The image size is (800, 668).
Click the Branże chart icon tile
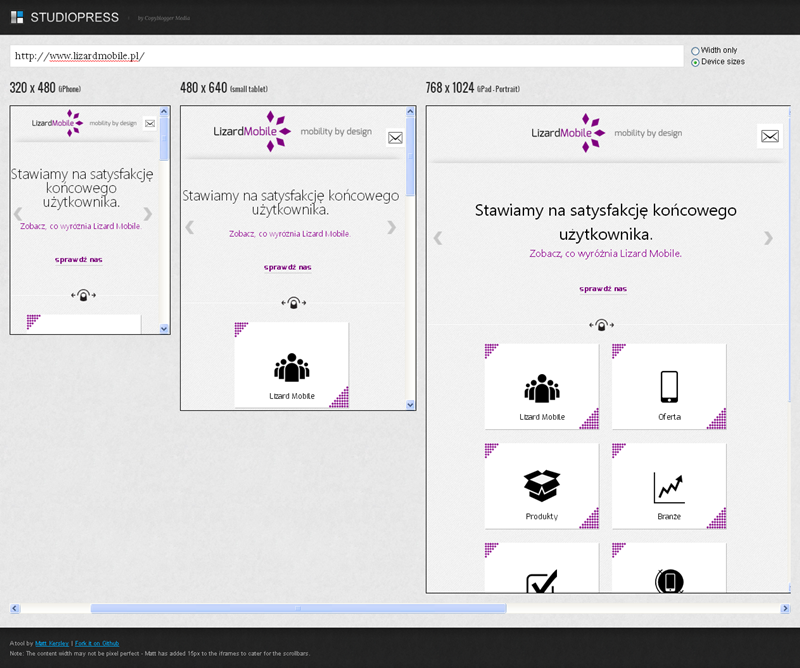click(668, 487)
